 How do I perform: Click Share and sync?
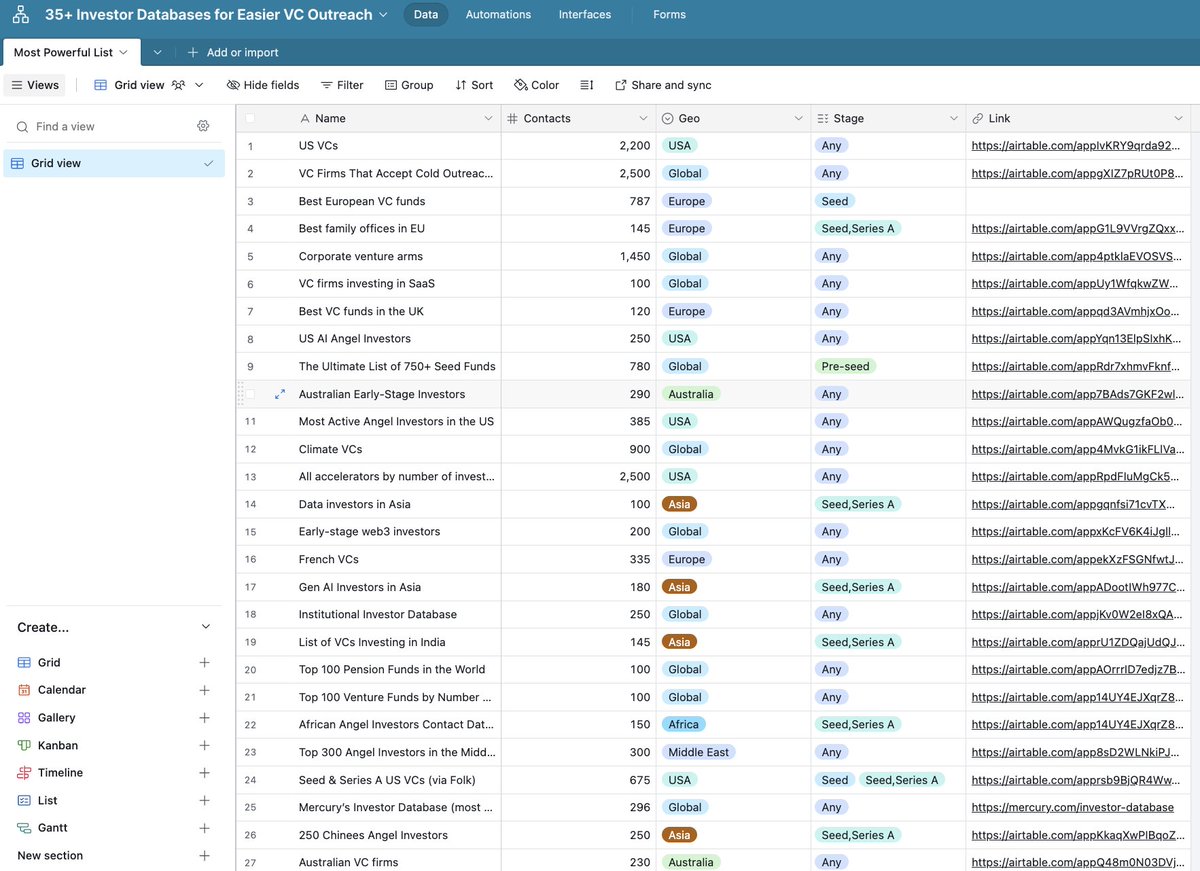[x=663, y=85]
